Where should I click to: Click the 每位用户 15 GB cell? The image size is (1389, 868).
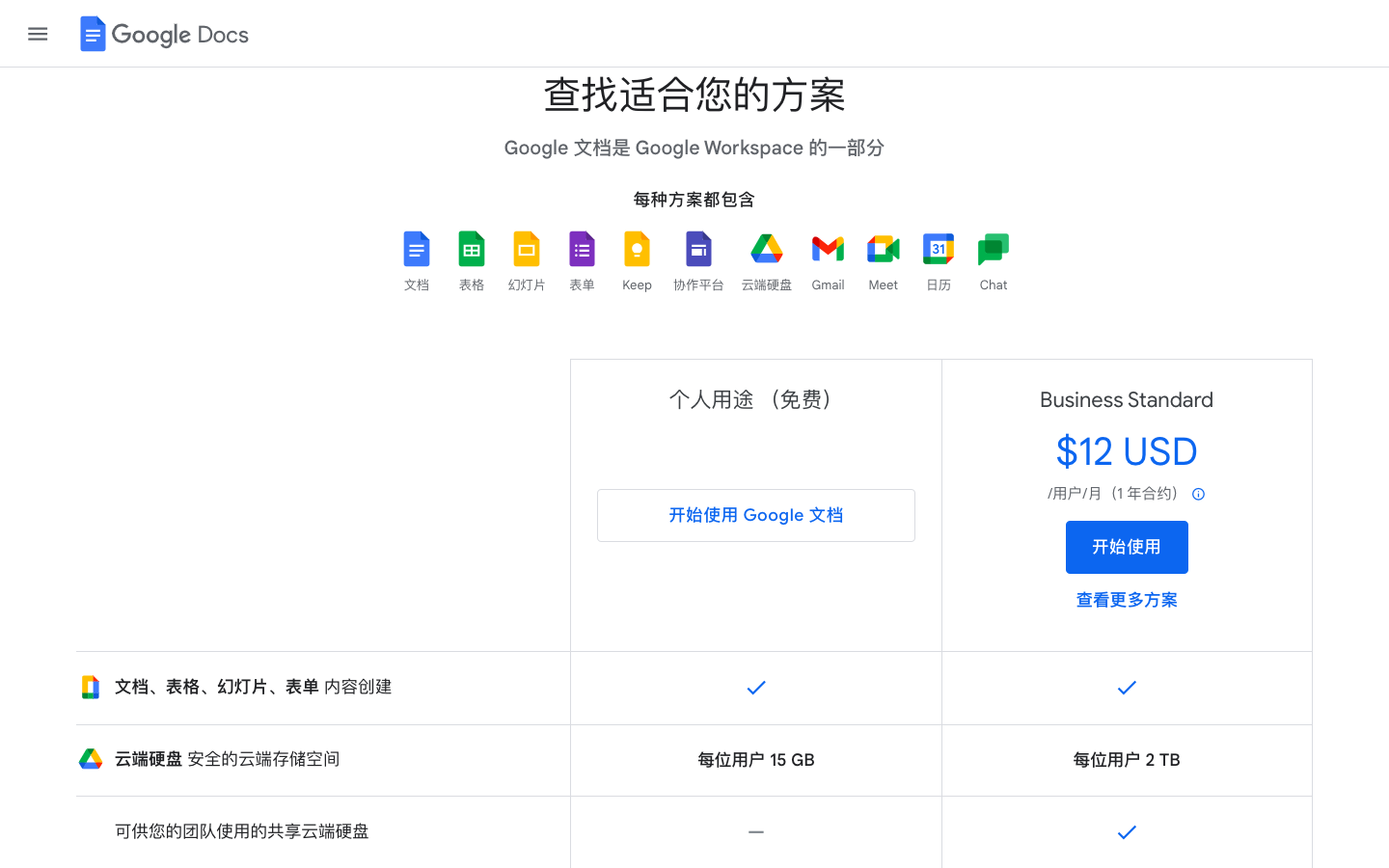coord(756,760)
